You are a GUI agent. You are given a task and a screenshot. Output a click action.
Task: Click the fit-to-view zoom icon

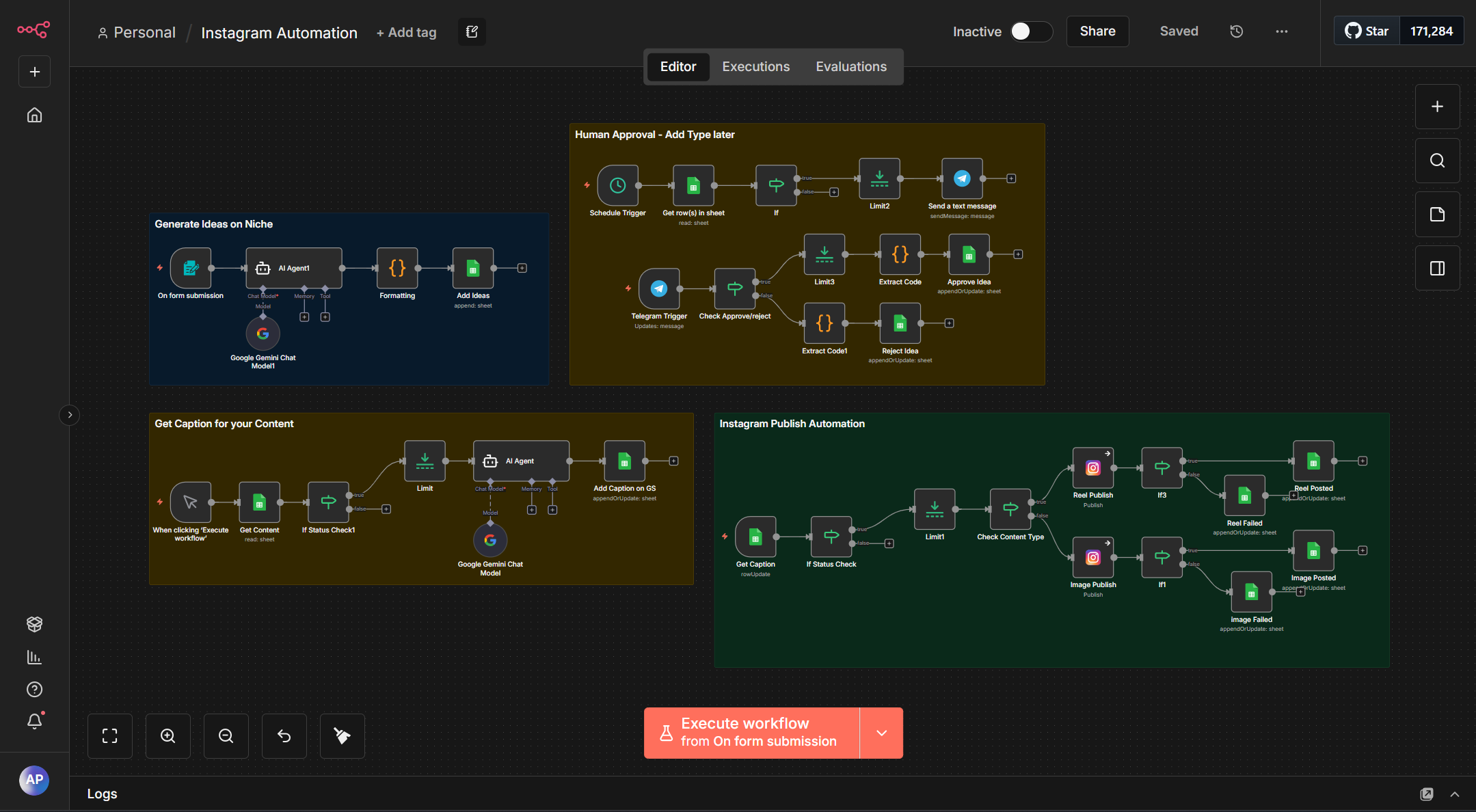tap(109, 735)
